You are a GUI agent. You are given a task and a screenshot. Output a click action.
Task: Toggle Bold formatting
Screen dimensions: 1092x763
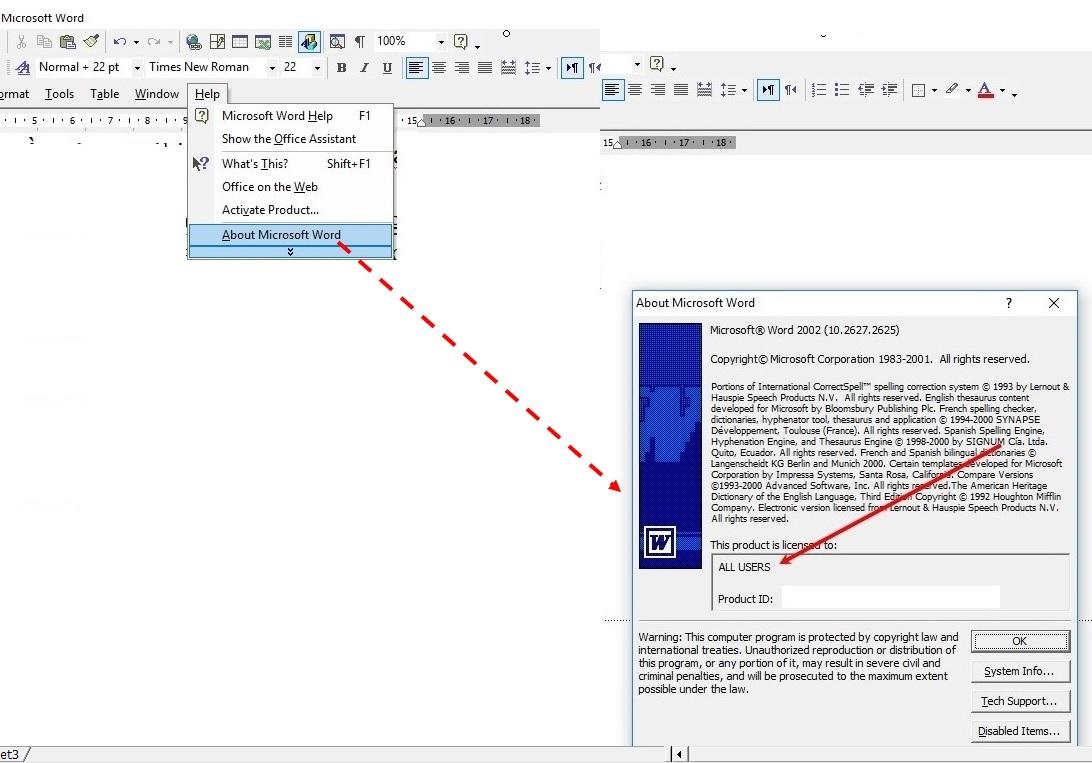click(x=341, y=68)
